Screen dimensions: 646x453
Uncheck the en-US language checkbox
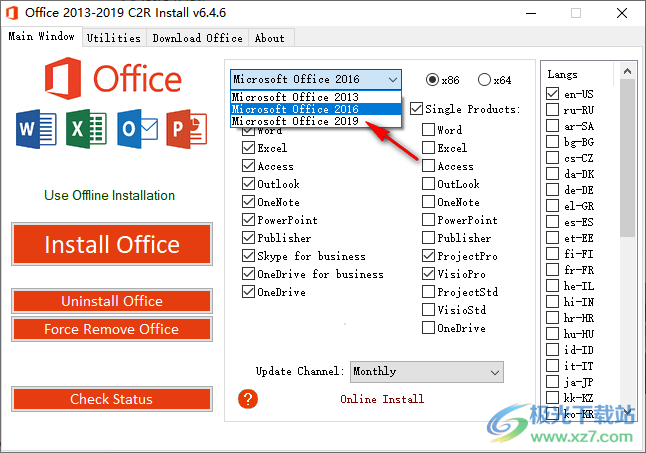pos(552,93)
